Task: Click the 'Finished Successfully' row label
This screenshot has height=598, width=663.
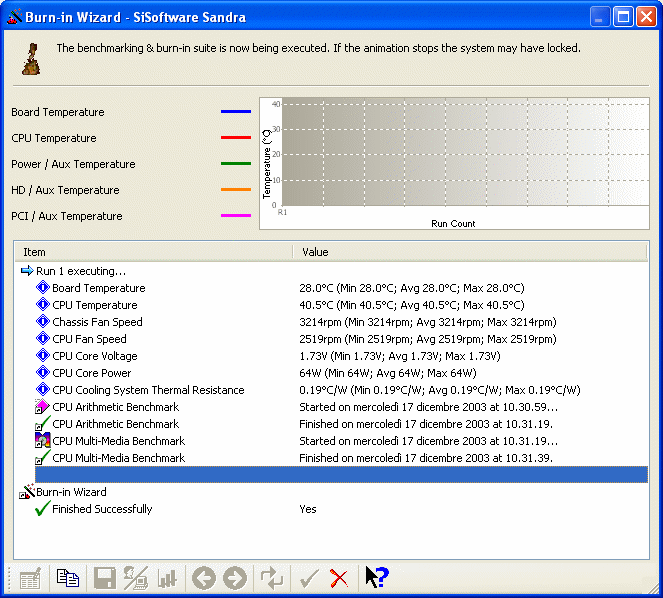Action: tap(102, 509)
